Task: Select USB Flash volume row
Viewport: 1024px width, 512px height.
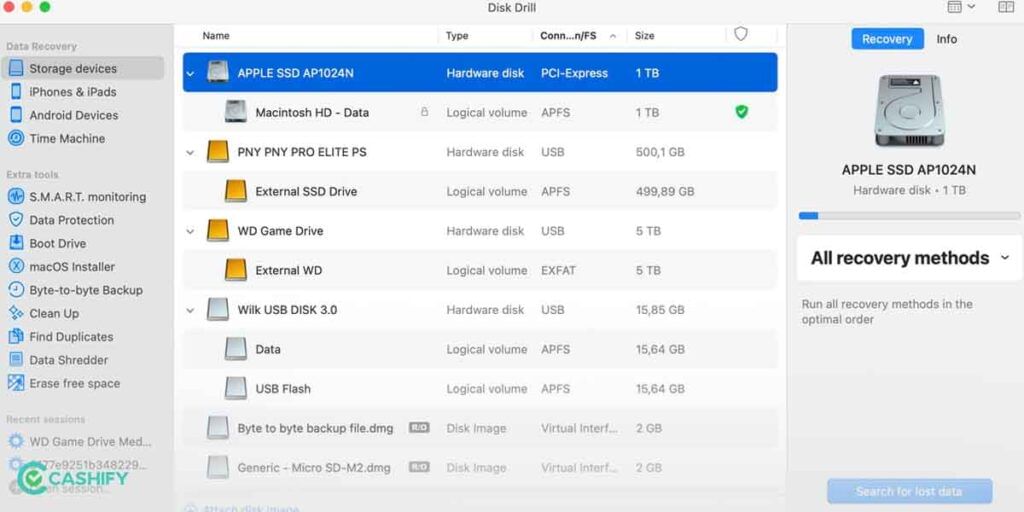Action: point(480,389)
